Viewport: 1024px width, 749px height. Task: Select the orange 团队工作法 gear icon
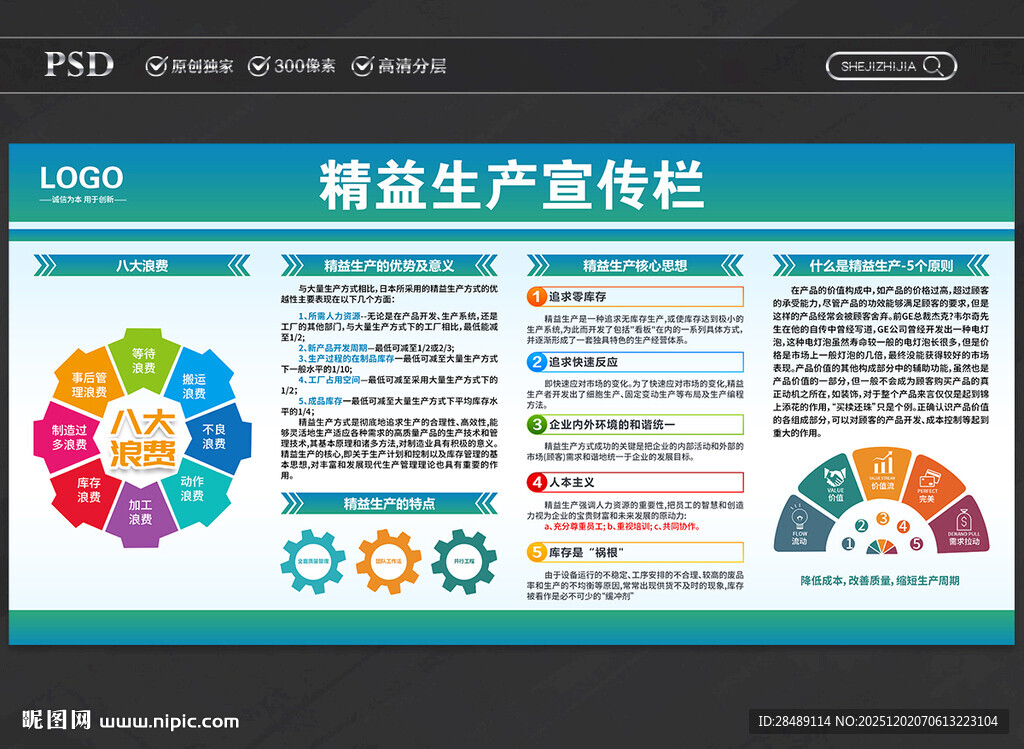pyautogui.click(x=387, y=561)
